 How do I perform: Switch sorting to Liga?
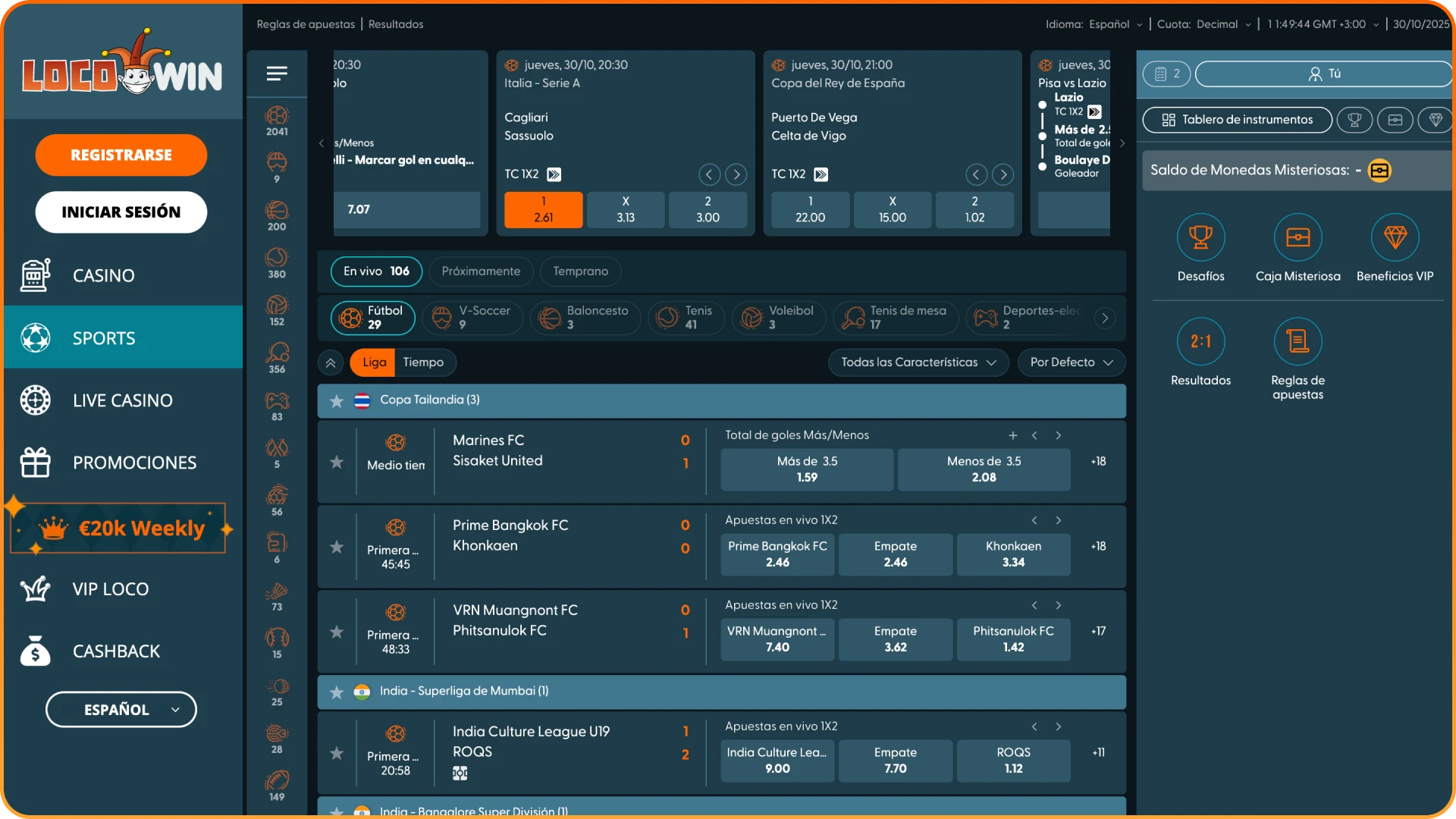[x=374, y=362]
